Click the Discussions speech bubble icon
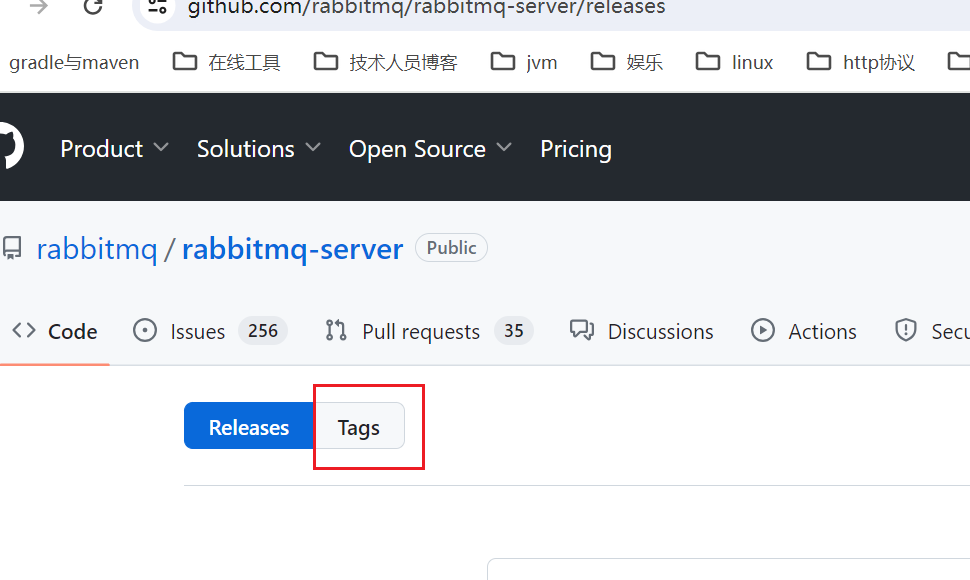Screen dimensions: 970x580 click(582, 330)
